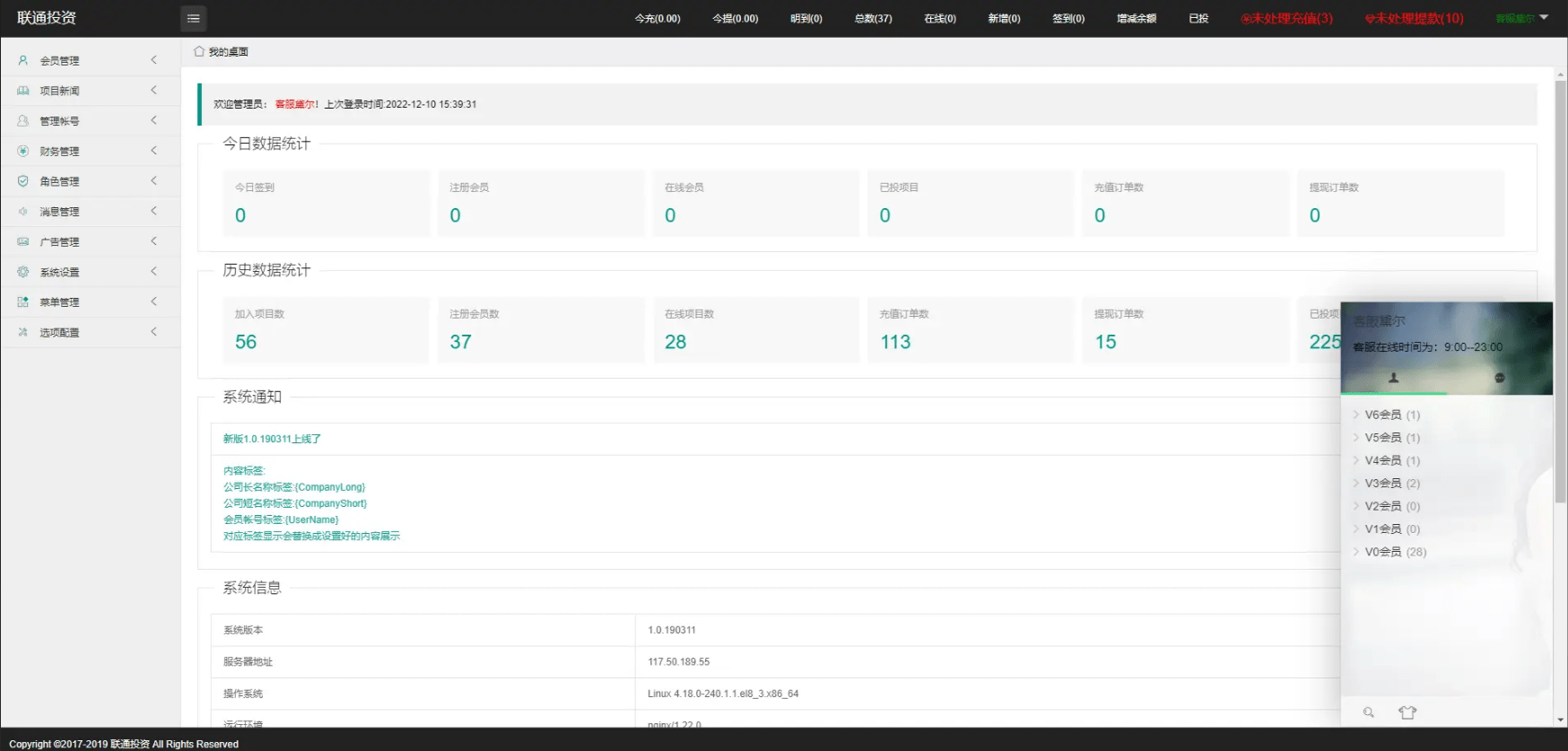Click the 在线项目数 28 stat card
Viewport: 1568px width, 751px height.
pos(756,329)
